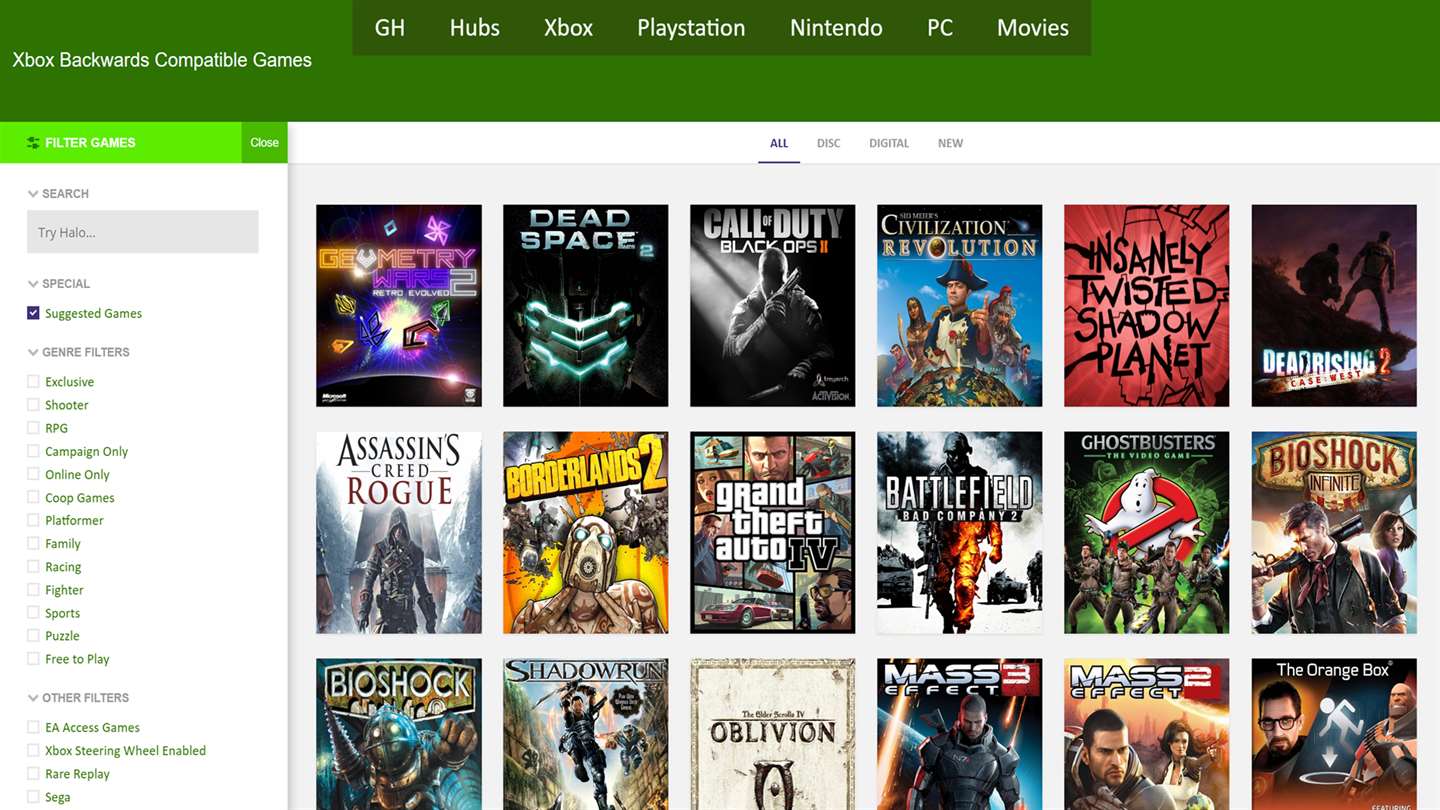Go to the Xbox section

pos(568,28)
